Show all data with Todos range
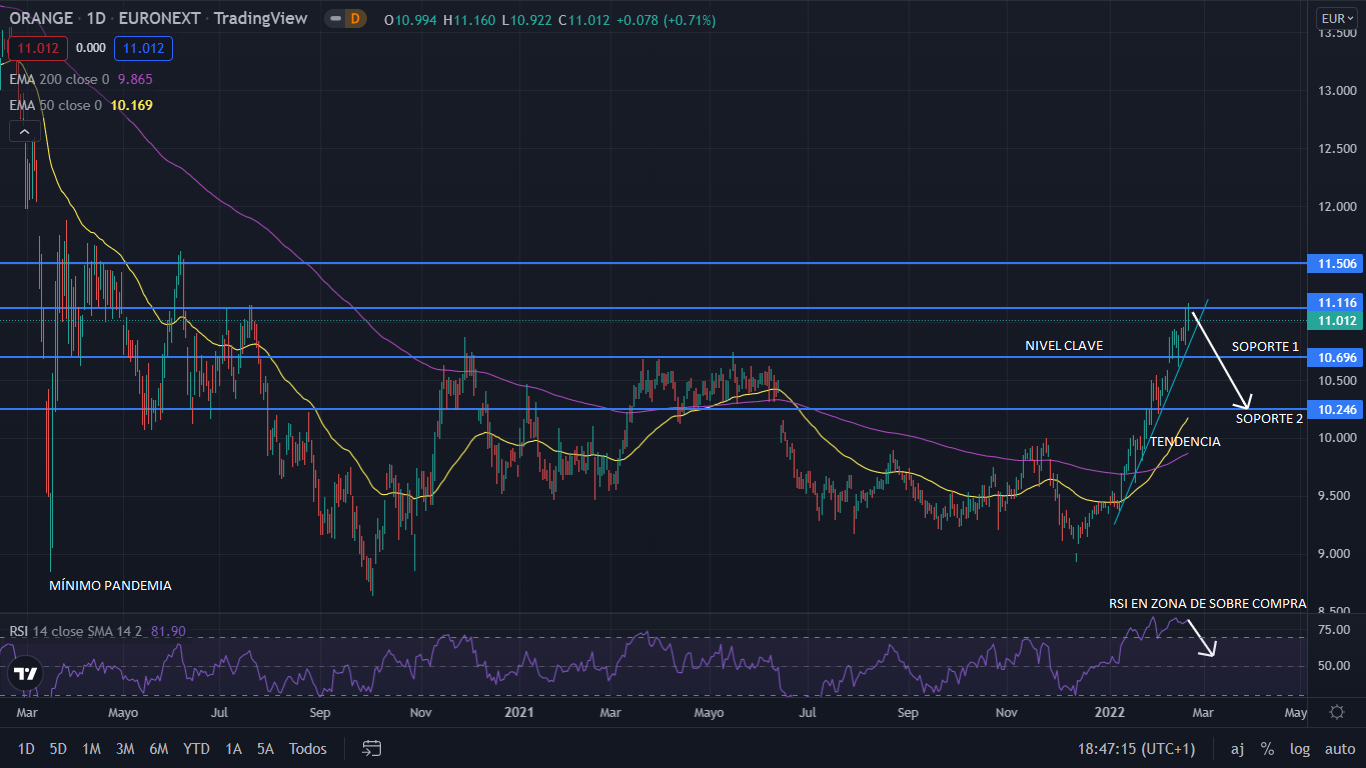The width and height of the screenshot is (1366, 768). [307, 748]
